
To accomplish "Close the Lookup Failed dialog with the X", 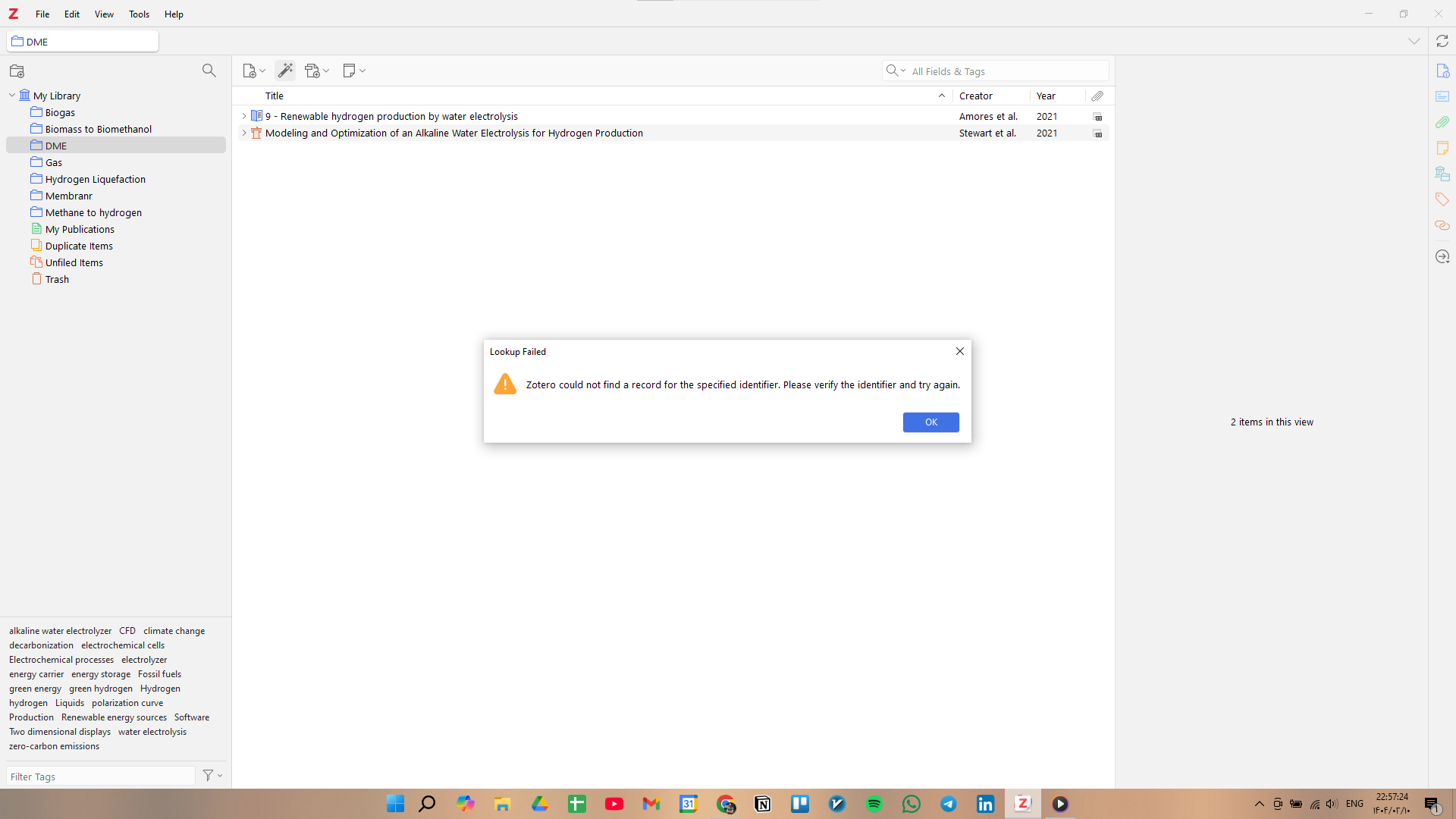I will (959, 351).
